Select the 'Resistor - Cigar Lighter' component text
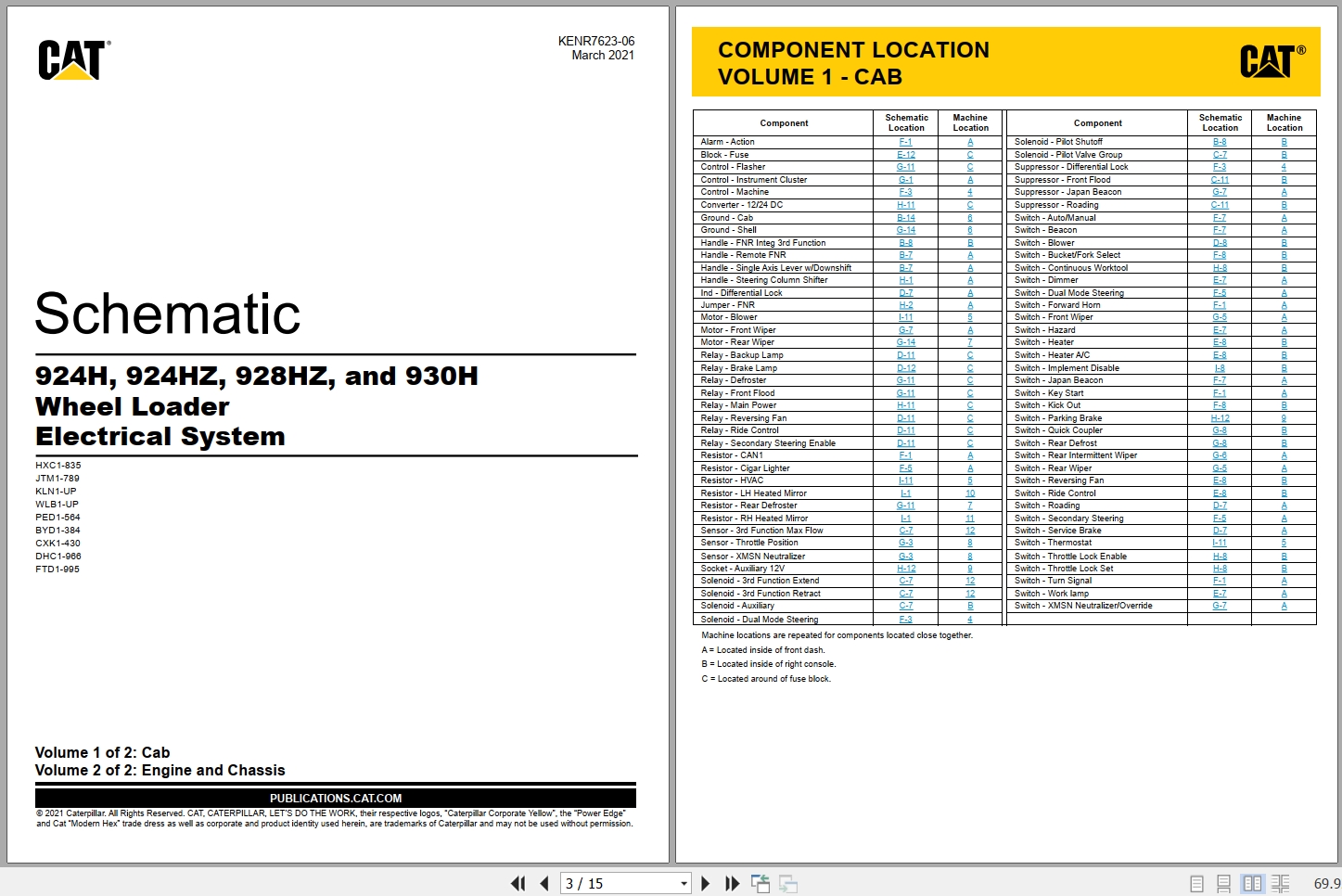This screenshot has width=1342, height=896. tap(746, 468)
